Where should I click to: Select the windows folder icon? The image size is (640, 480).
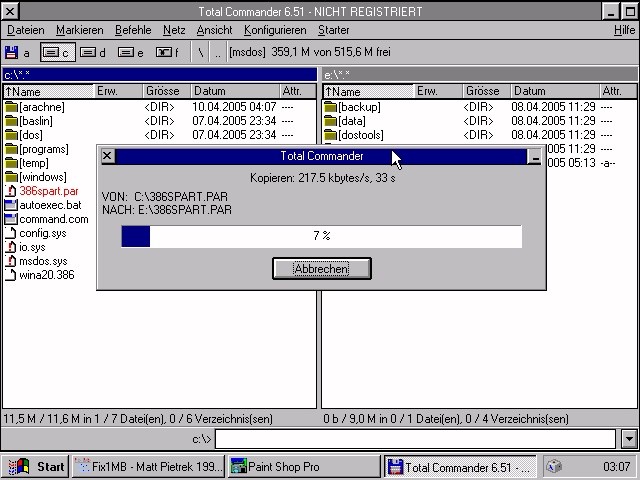coord(11,177)
